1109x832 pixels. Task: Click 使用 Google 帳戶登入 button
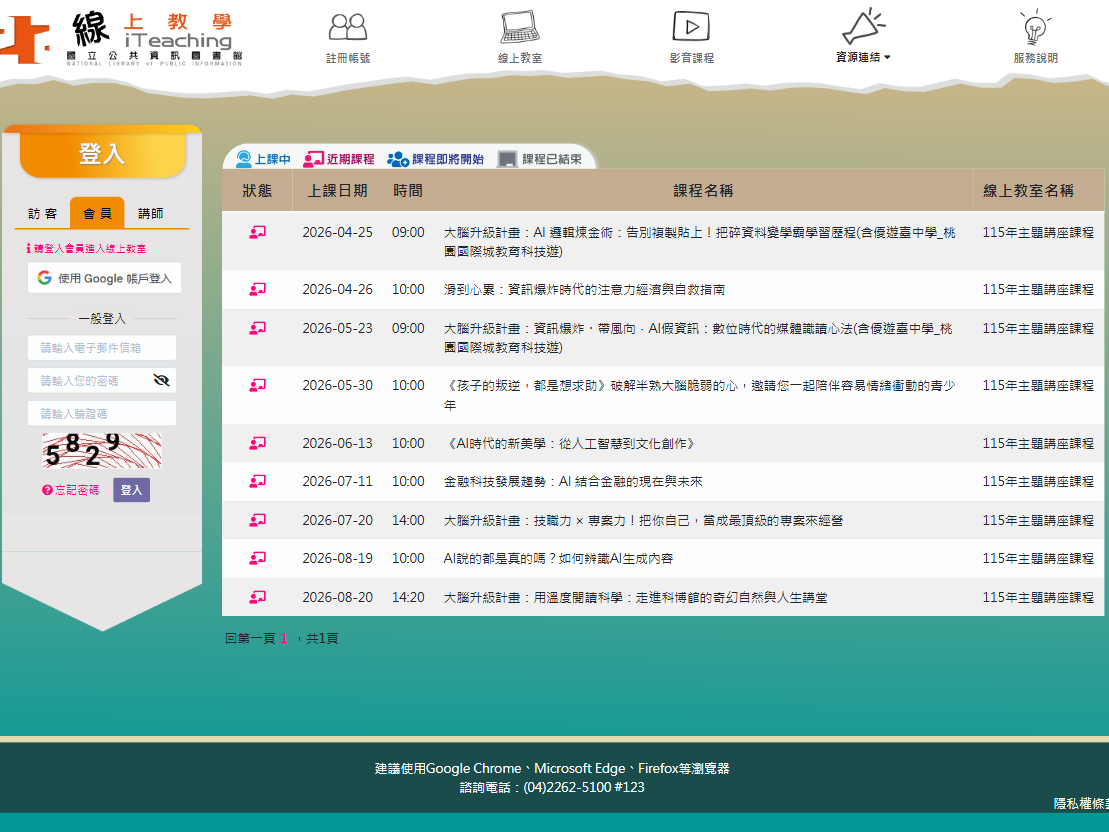[x=104, y=278]
